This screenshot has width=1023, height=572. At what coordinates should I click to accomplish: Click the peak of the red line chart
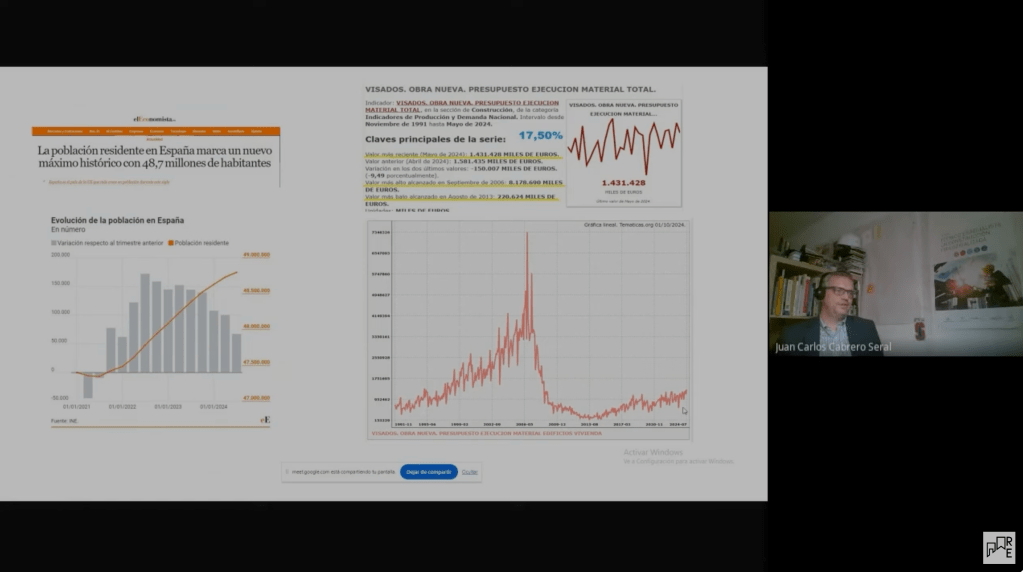coord(527,236)
